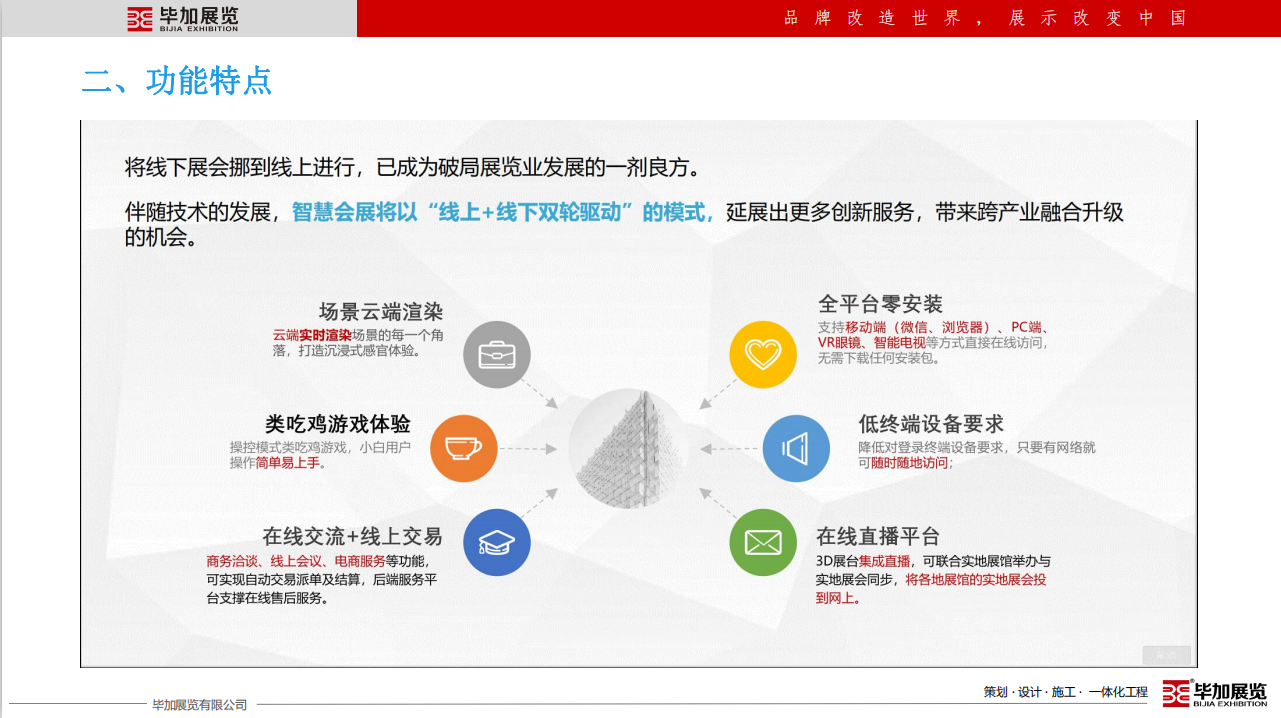Image resolution: width=1281 pixels, height=718 pixels.
Task: Click the central building image
Action: click(x=629, y=448)
